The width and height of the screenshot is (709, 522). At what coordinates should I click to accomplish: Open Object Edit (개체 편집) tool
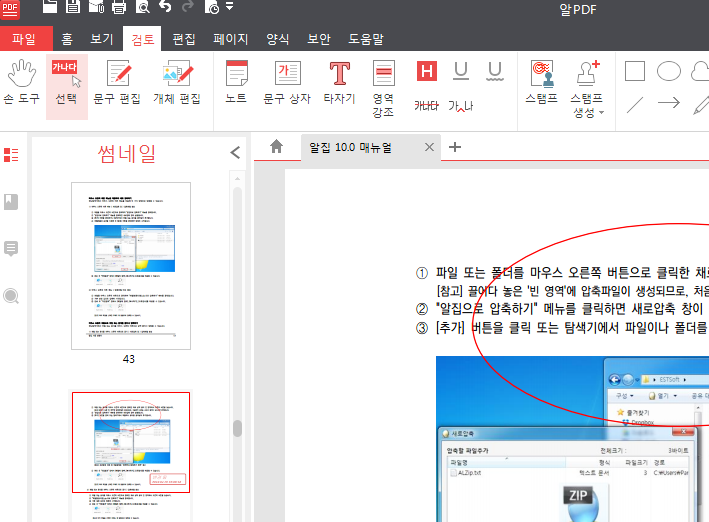[x=177, y=83]
